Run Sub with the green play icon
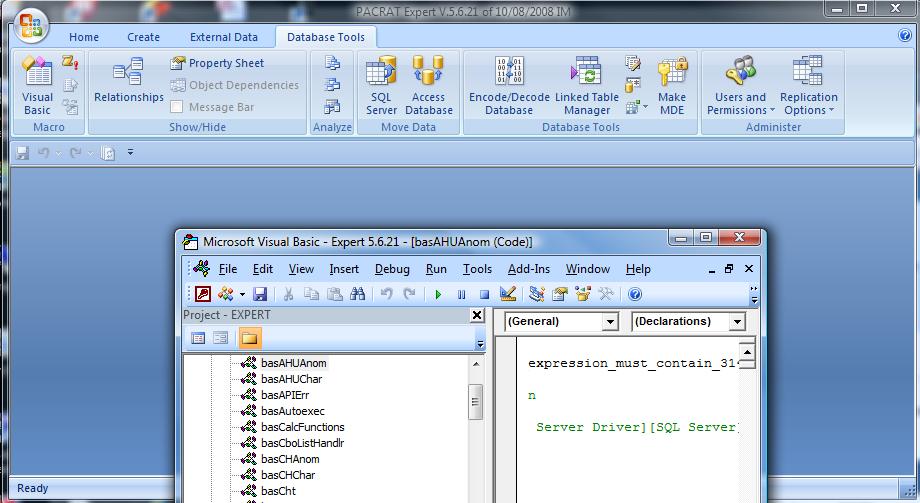Viewport: 920px width, 503px height. [438, 295]
